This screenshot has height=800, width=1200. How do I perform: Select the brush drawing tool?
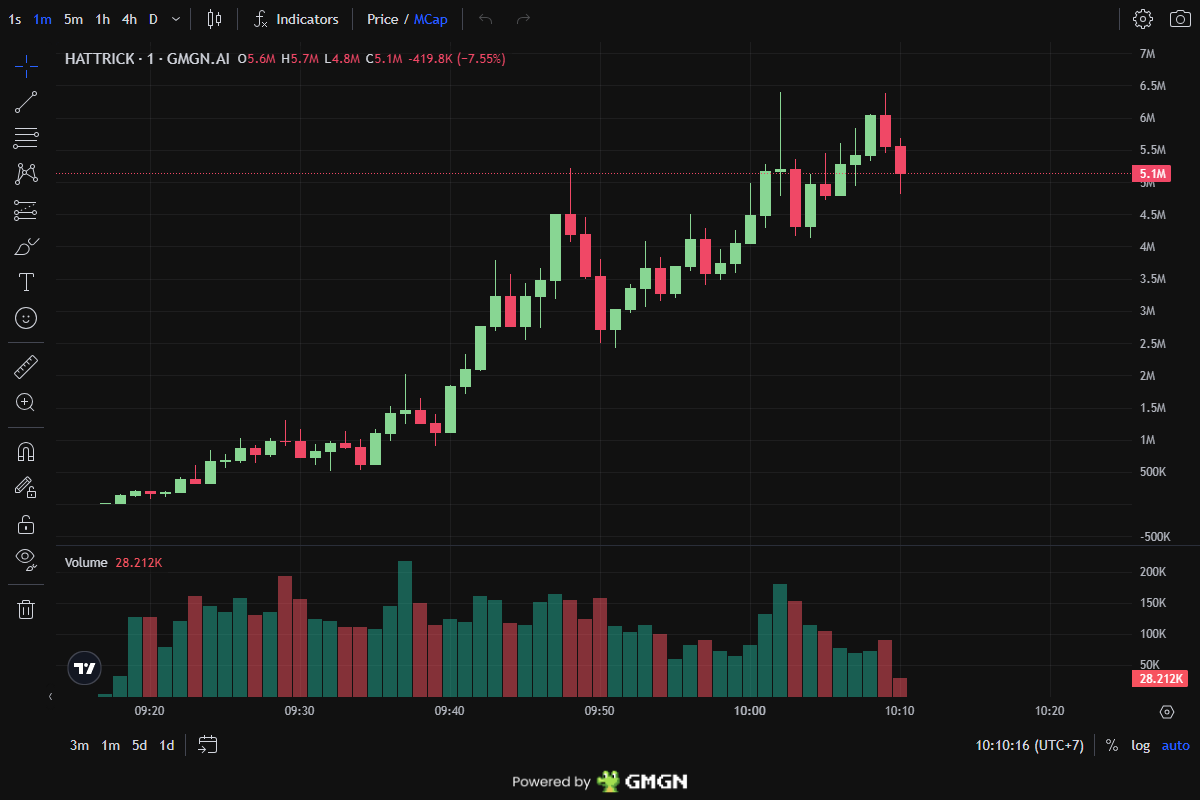26,246
